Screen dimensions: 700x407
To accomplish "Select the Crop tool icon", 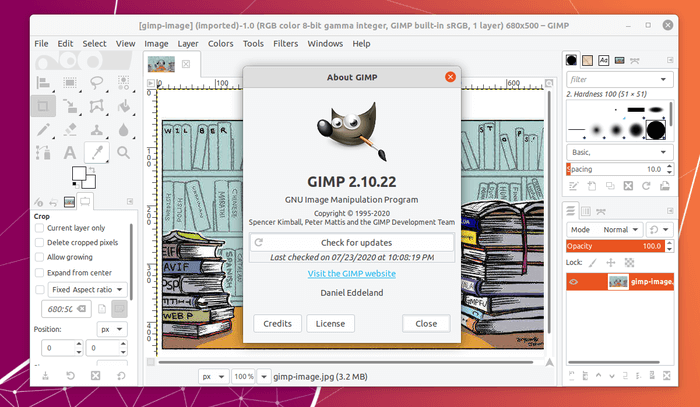I will (43, 106).
